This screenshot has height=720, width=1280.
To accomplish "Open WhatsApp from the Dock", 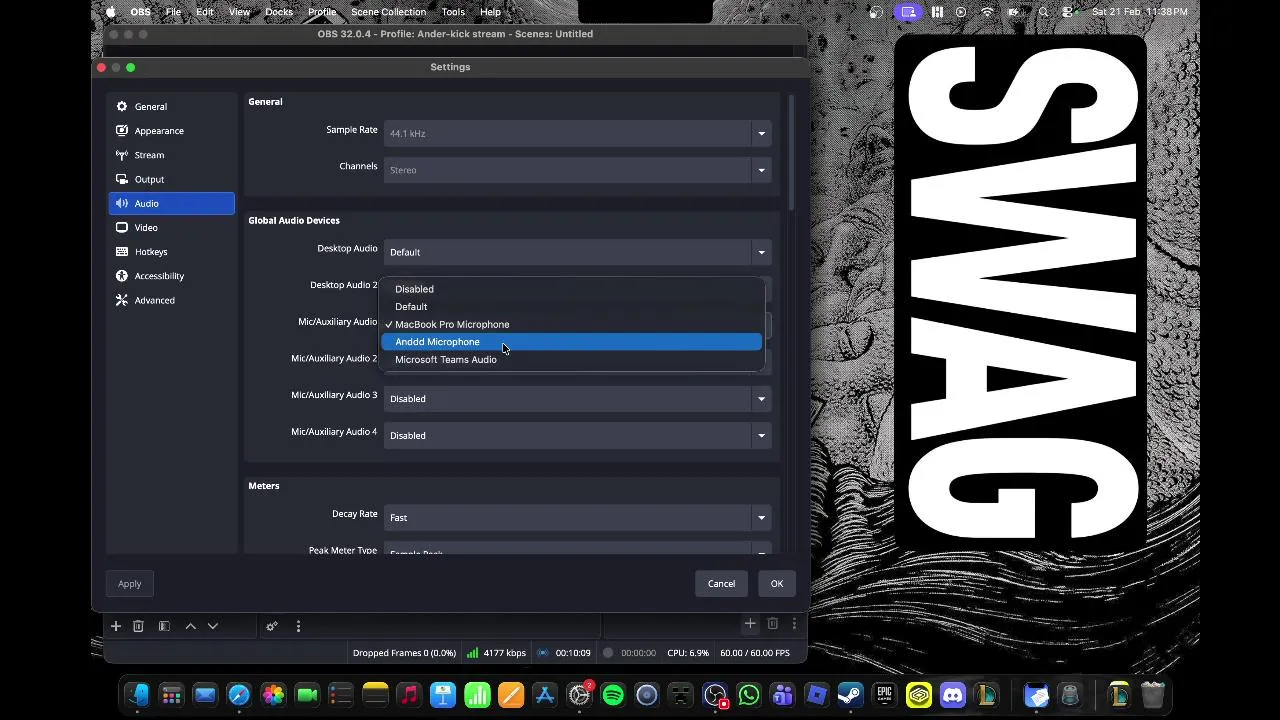I will (749, 695).
